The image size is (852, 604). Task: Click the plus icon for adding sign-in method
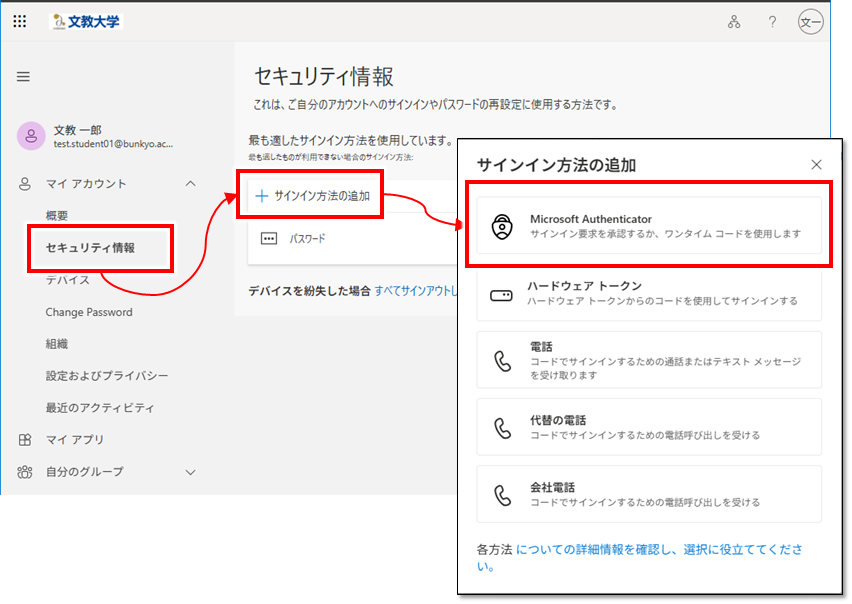[262, 196]
